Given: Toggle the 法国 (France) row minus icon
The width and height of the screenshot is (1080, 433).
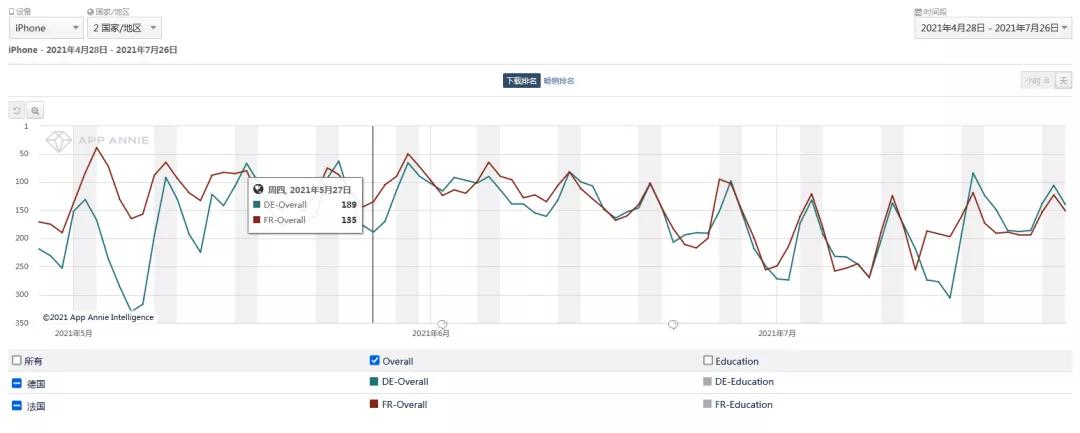Looking at the screenshot, I should 16,405.
